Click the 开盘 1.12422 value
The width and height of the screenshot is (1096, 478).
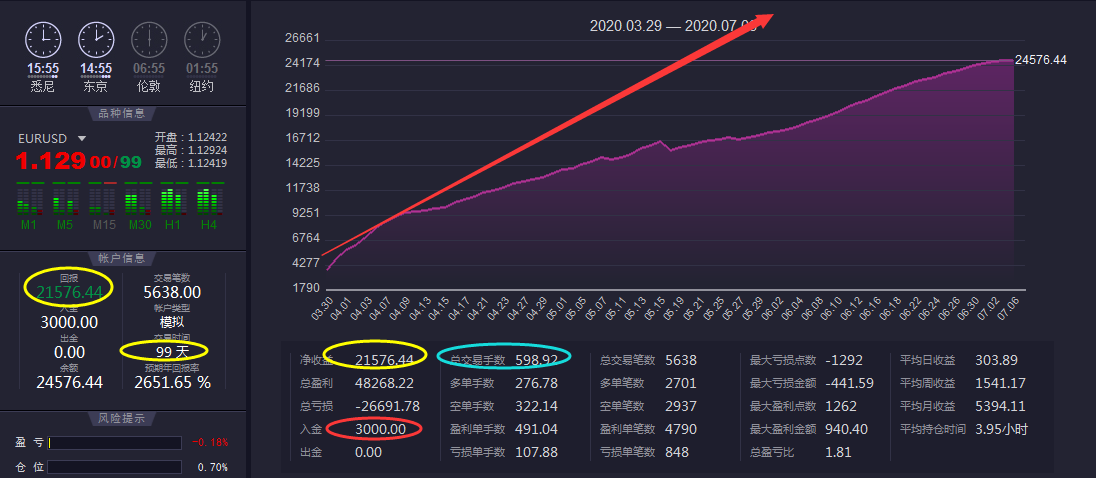(x=207, y=137)
